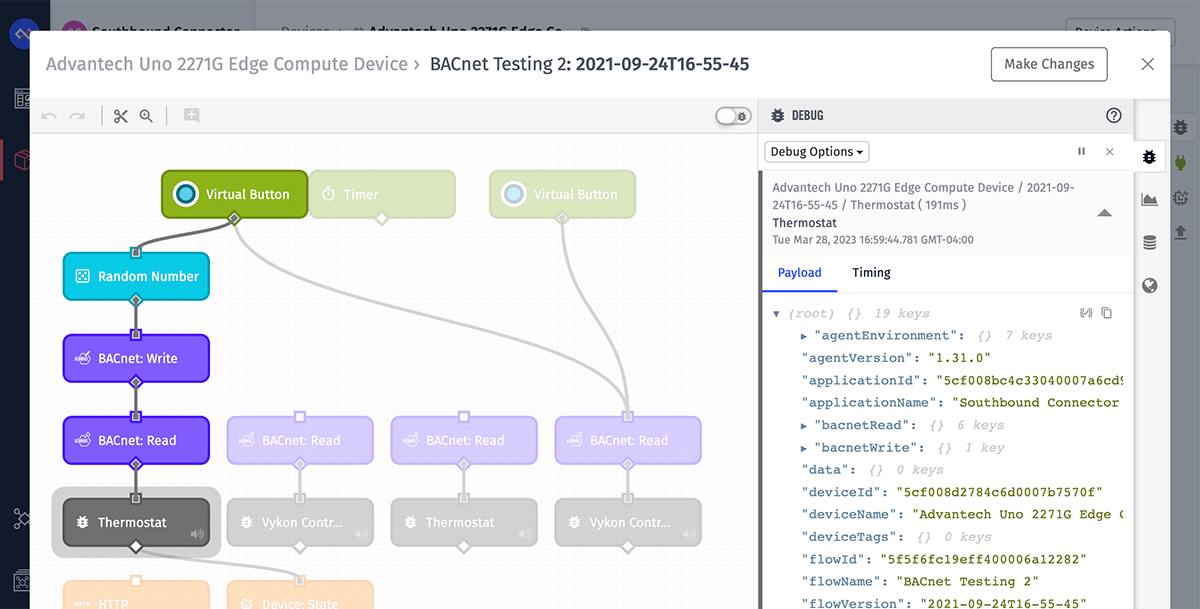Select the faded Thermostat debug node
The image size is (1200, 609).
click(464, 523)
